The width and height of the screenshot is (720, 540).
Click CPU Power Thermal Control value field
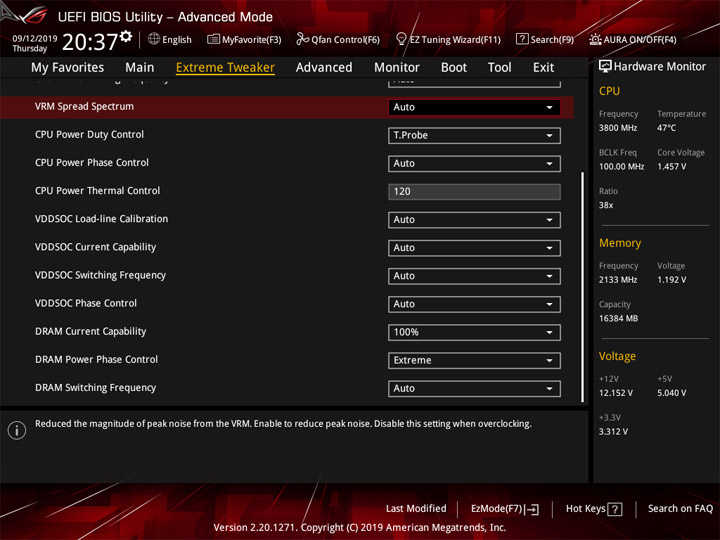point(474,191)
